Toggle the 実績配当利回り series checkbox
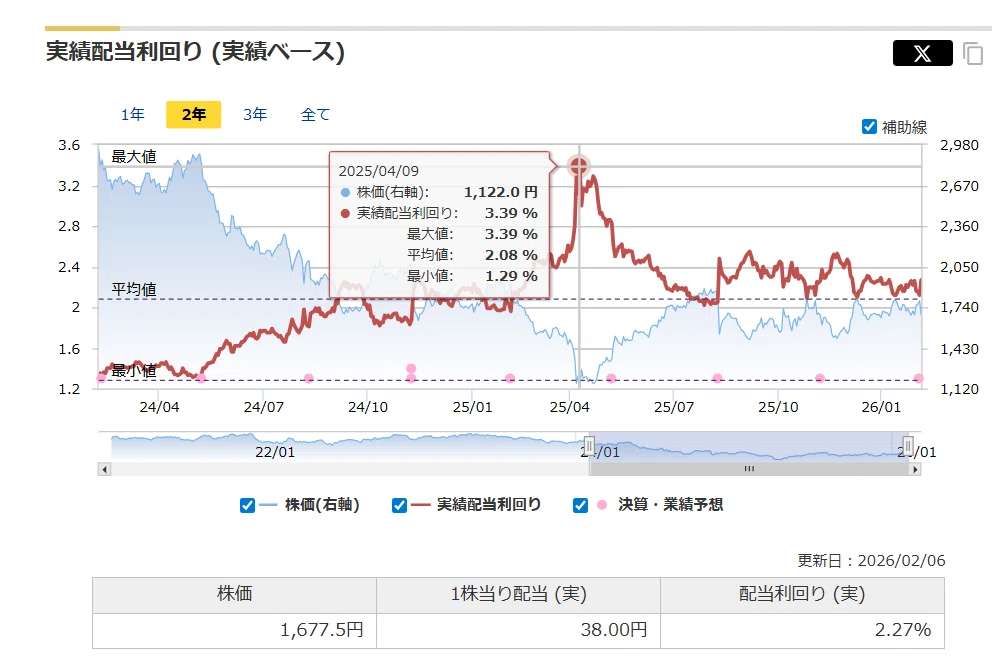 [399, 505]
